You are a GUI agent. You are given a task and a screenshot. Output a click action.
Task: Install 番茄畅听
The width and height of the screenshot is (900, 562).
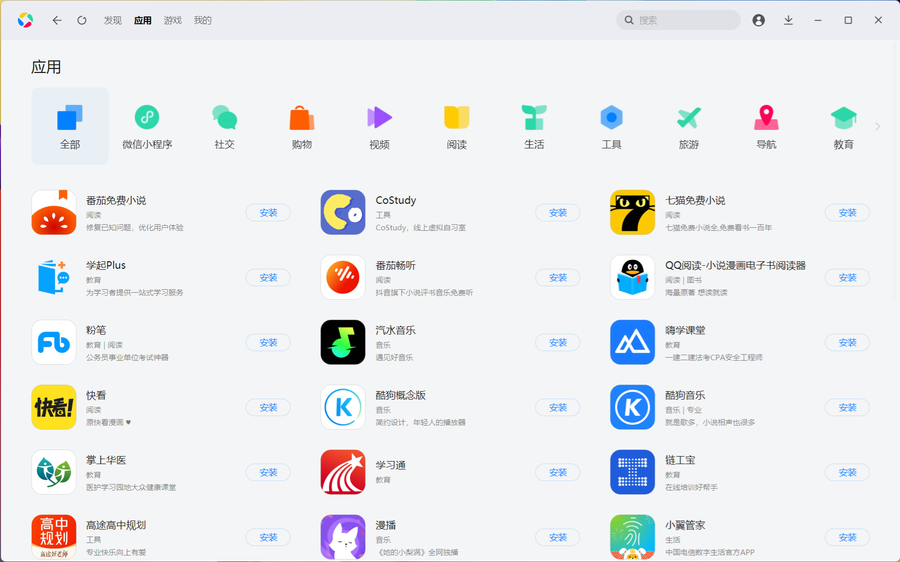(557, 277)
